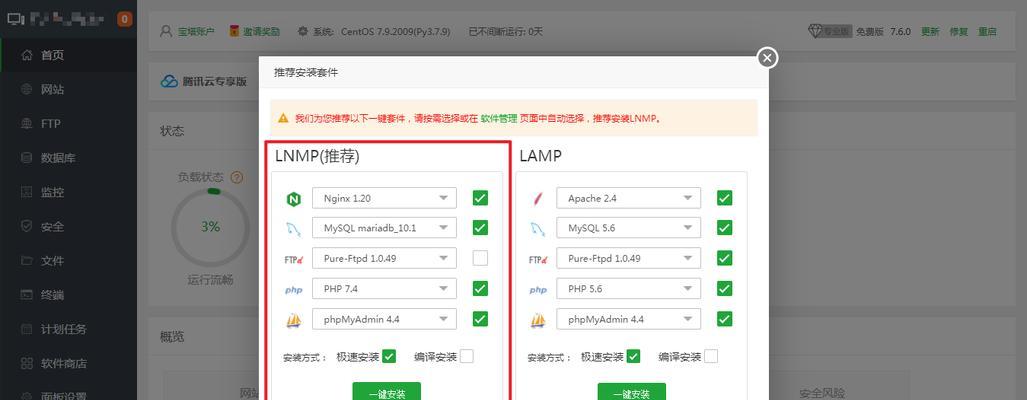Uncheck the Apache 2.4 checkbox
This screenshot has width=1027, height=400.
pyautogui.click(x=724, y=198)
